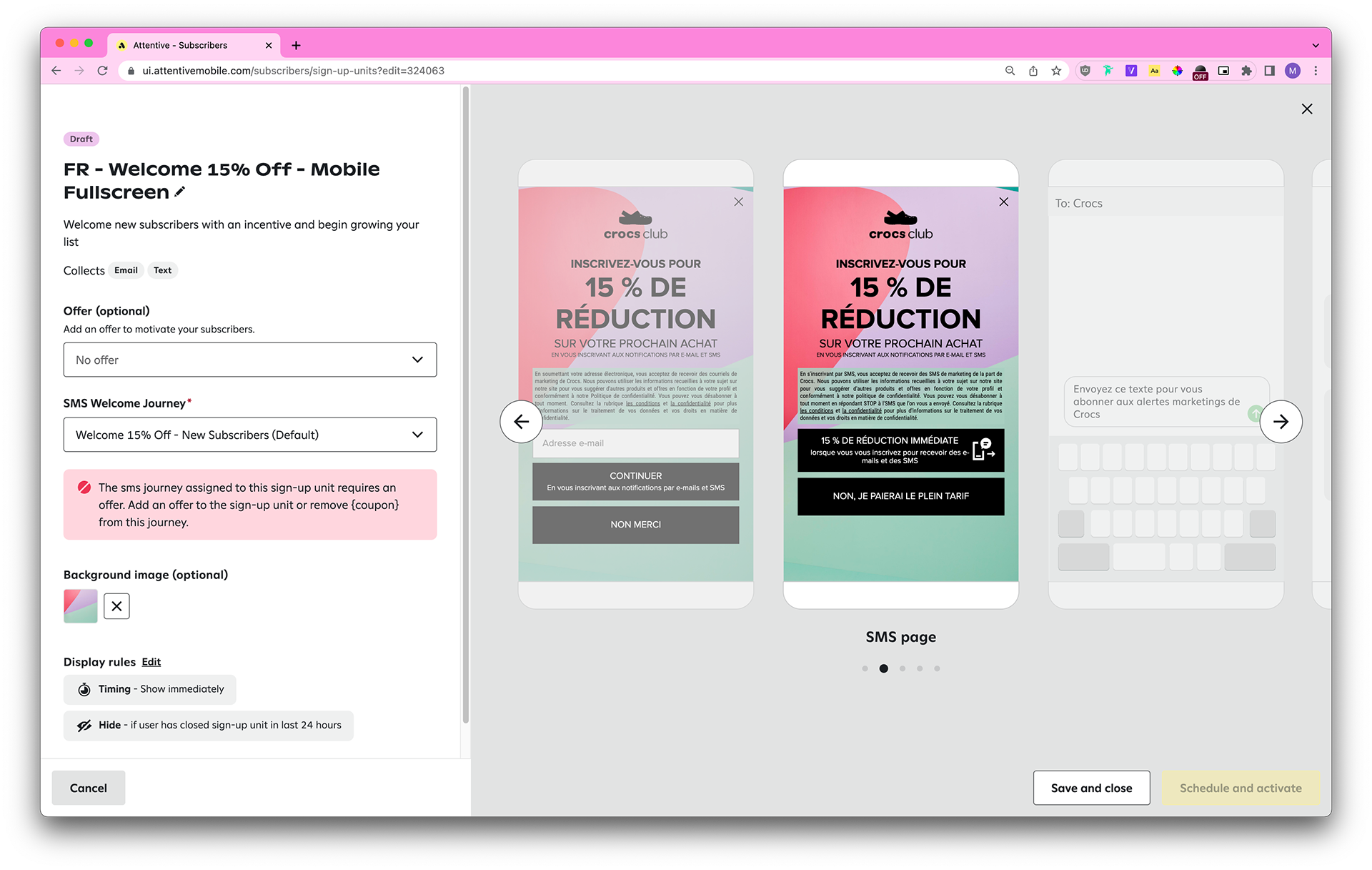The height and width of the screenshot is (870, 1372).
Task: Click the next preview arrow button
Action: coord(1281,422)
